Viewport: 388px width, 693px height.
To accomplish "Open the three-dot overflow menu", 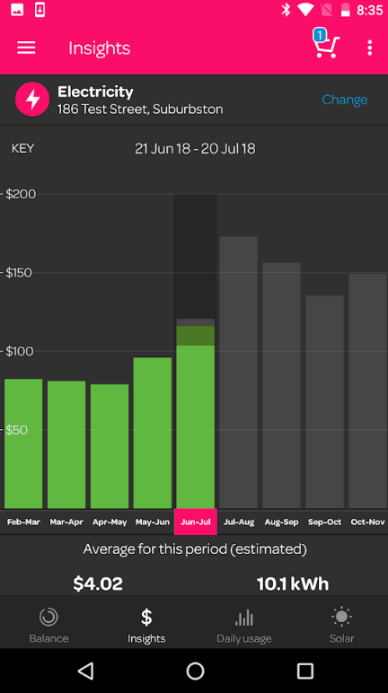I will point(370,48).
